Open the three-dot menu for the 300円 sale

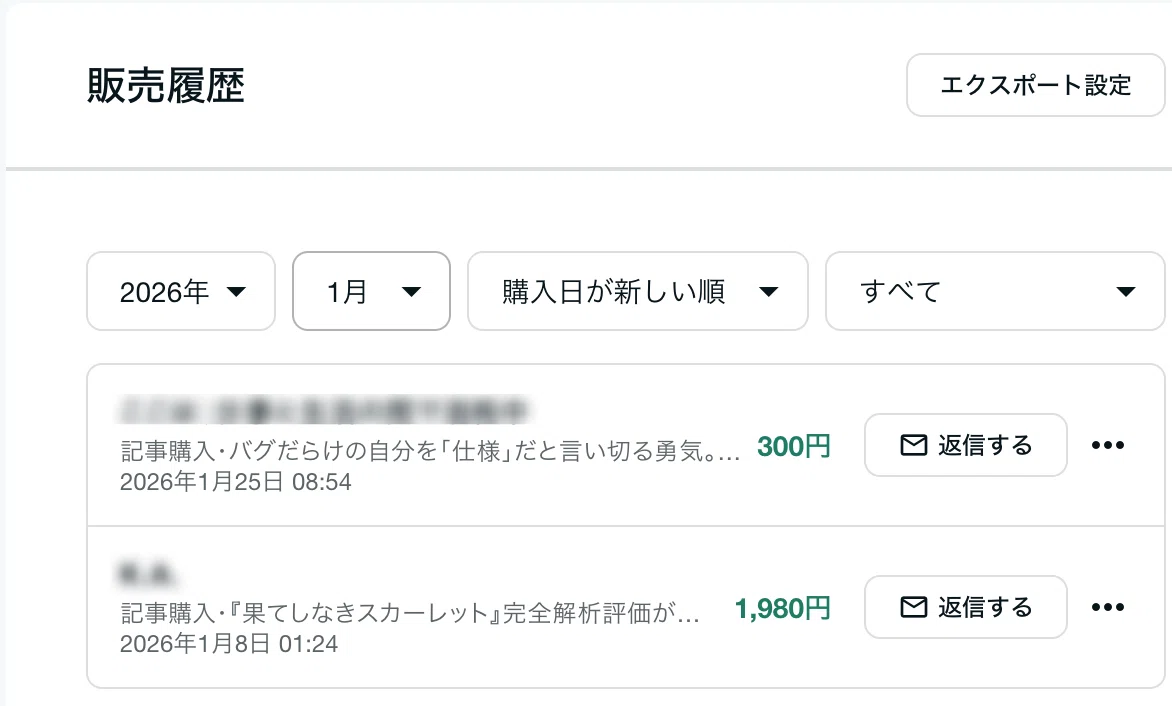(1108, 445)
